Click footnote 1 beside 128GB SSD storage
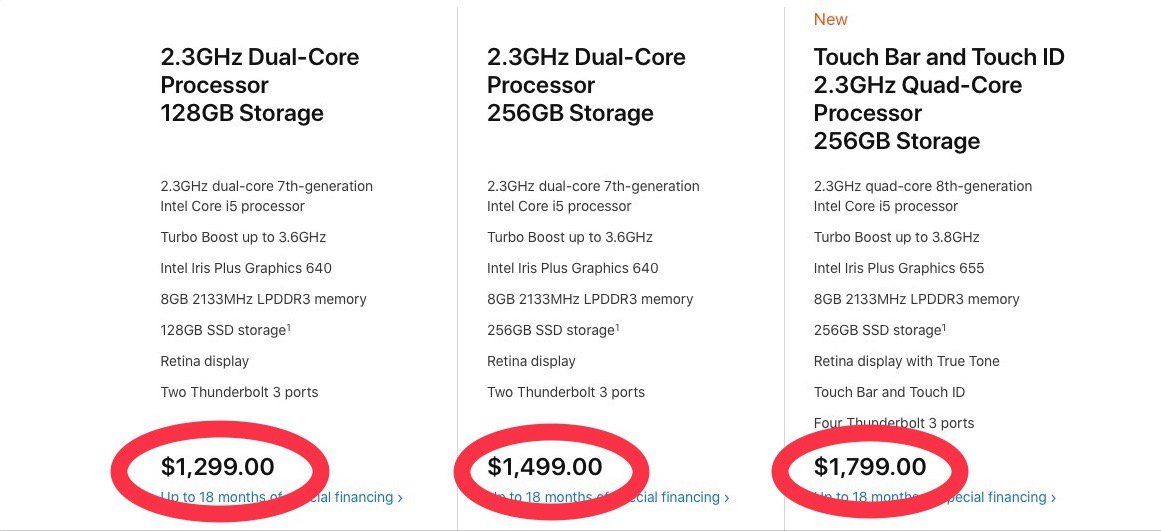Viewport: 1161px width, 531px height. pyautogui.click(x=289, y=327)
